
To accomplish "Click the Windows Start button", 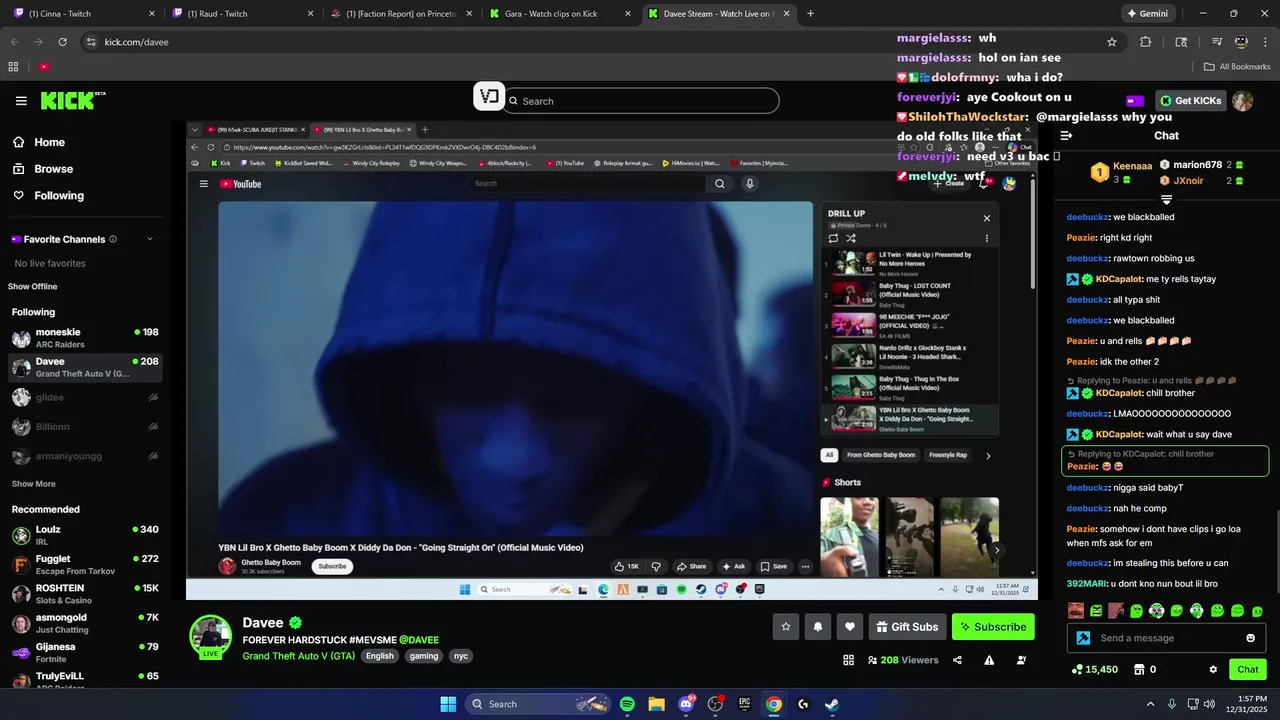I will 448,704.
